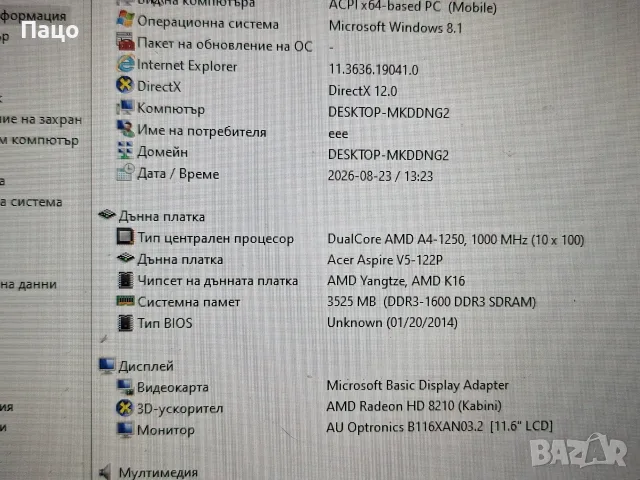Viewport: 640px width, 480px height.
Task: Select the Системна памет label
Action: pos(189,302)
